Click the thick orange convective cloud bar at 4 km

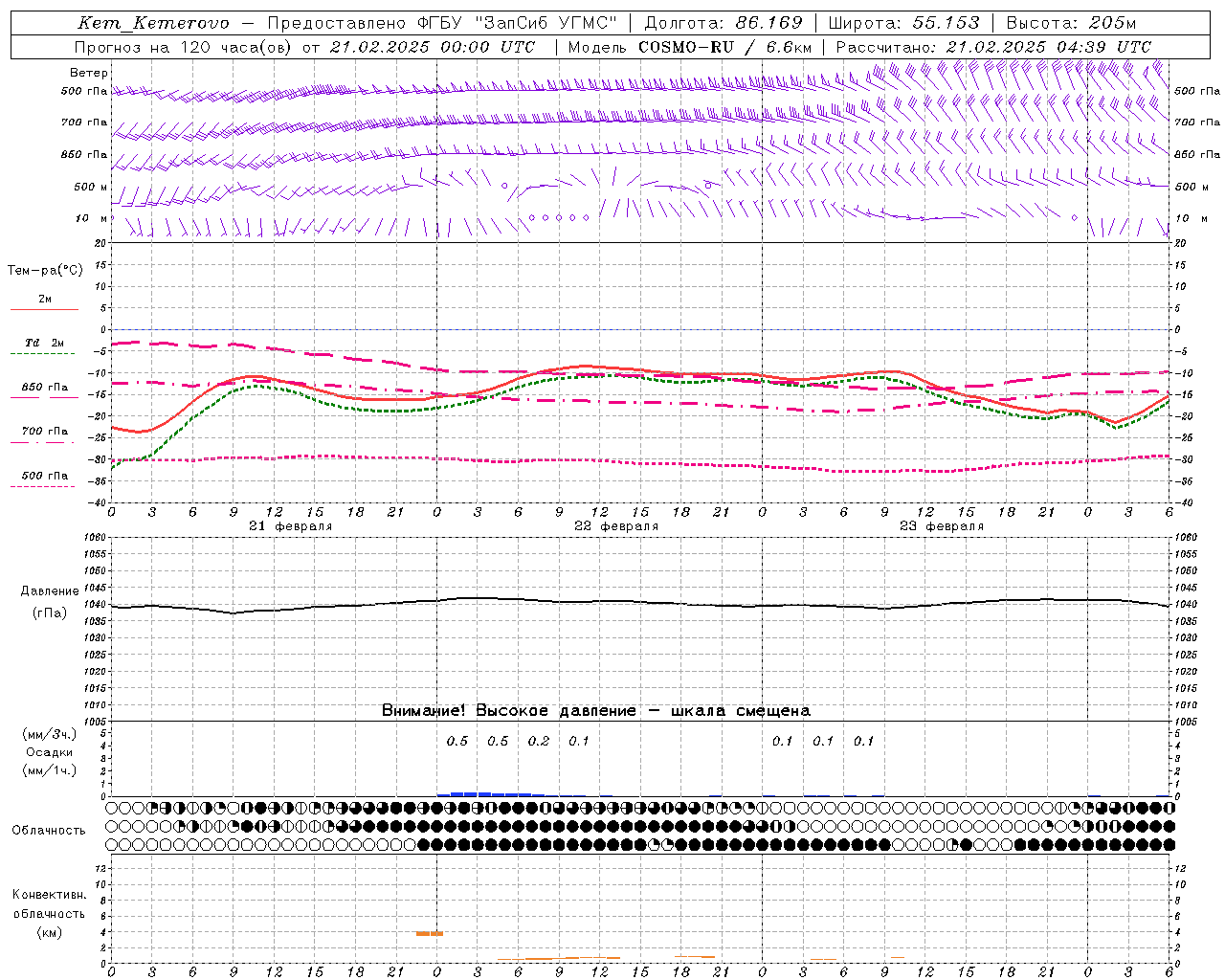(430, 933)
